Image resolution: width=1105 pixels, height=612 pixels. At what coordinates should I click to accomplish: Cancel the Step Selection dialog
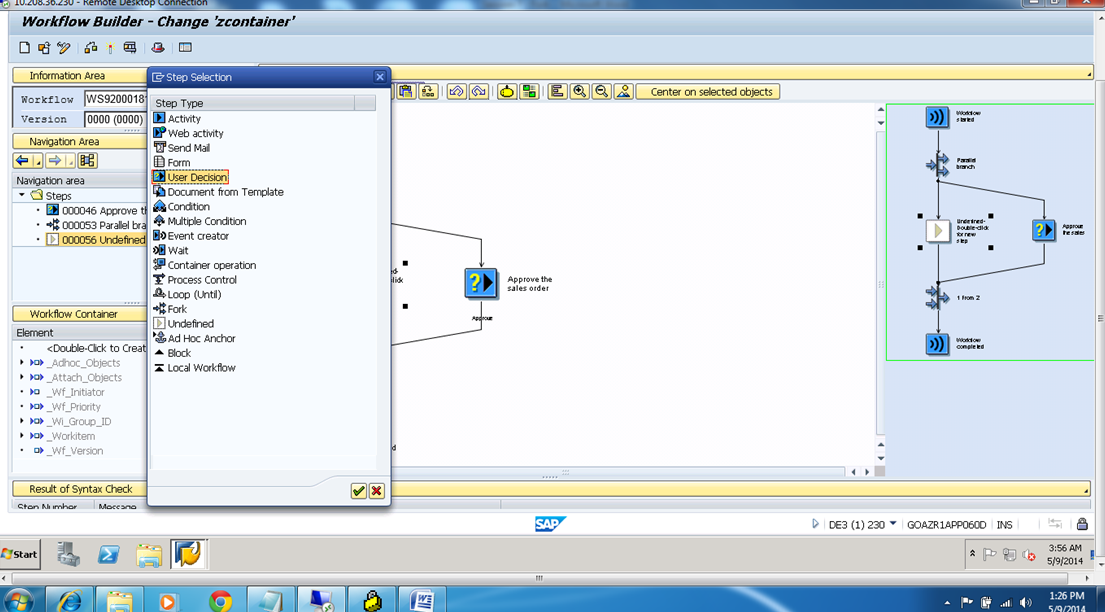(x=378, y=491)
